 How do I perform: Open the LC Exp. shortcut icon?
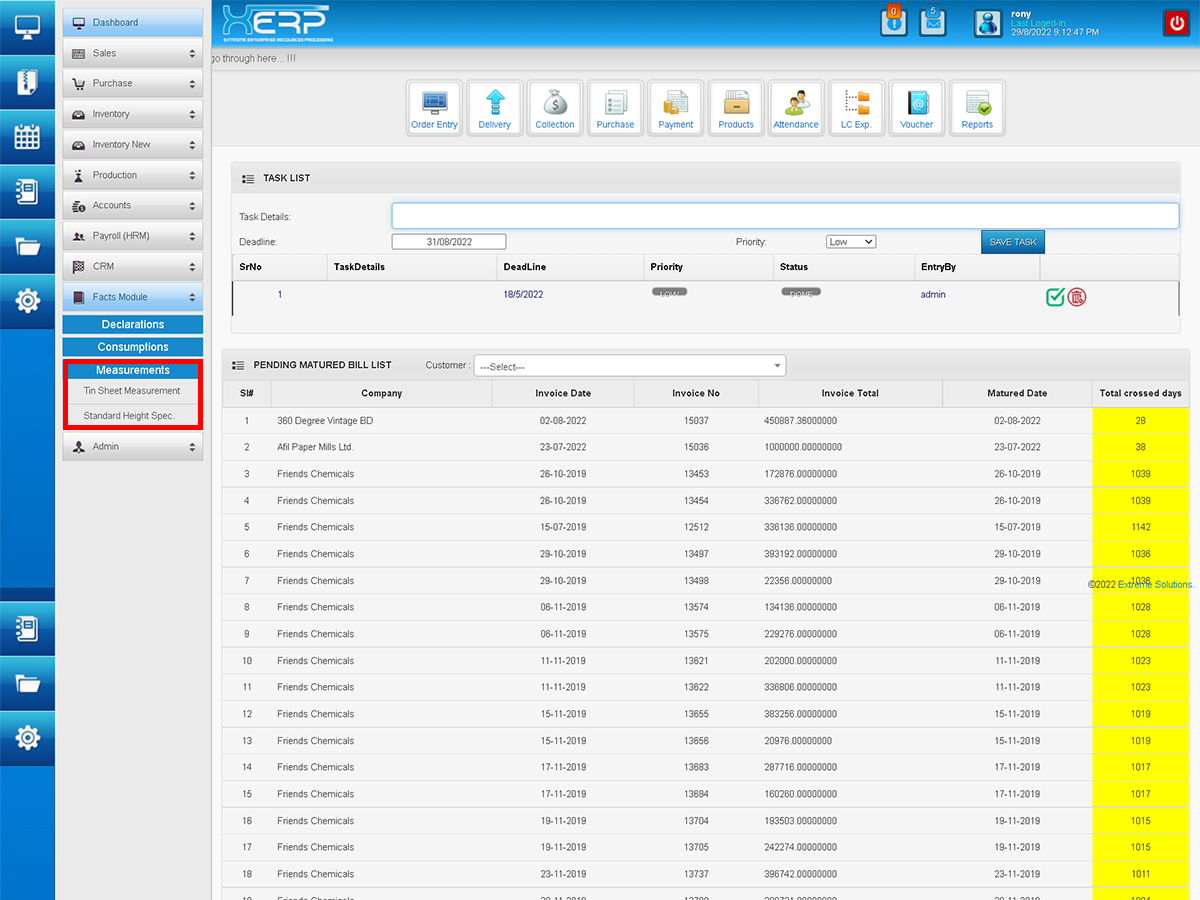pos(856,108)
